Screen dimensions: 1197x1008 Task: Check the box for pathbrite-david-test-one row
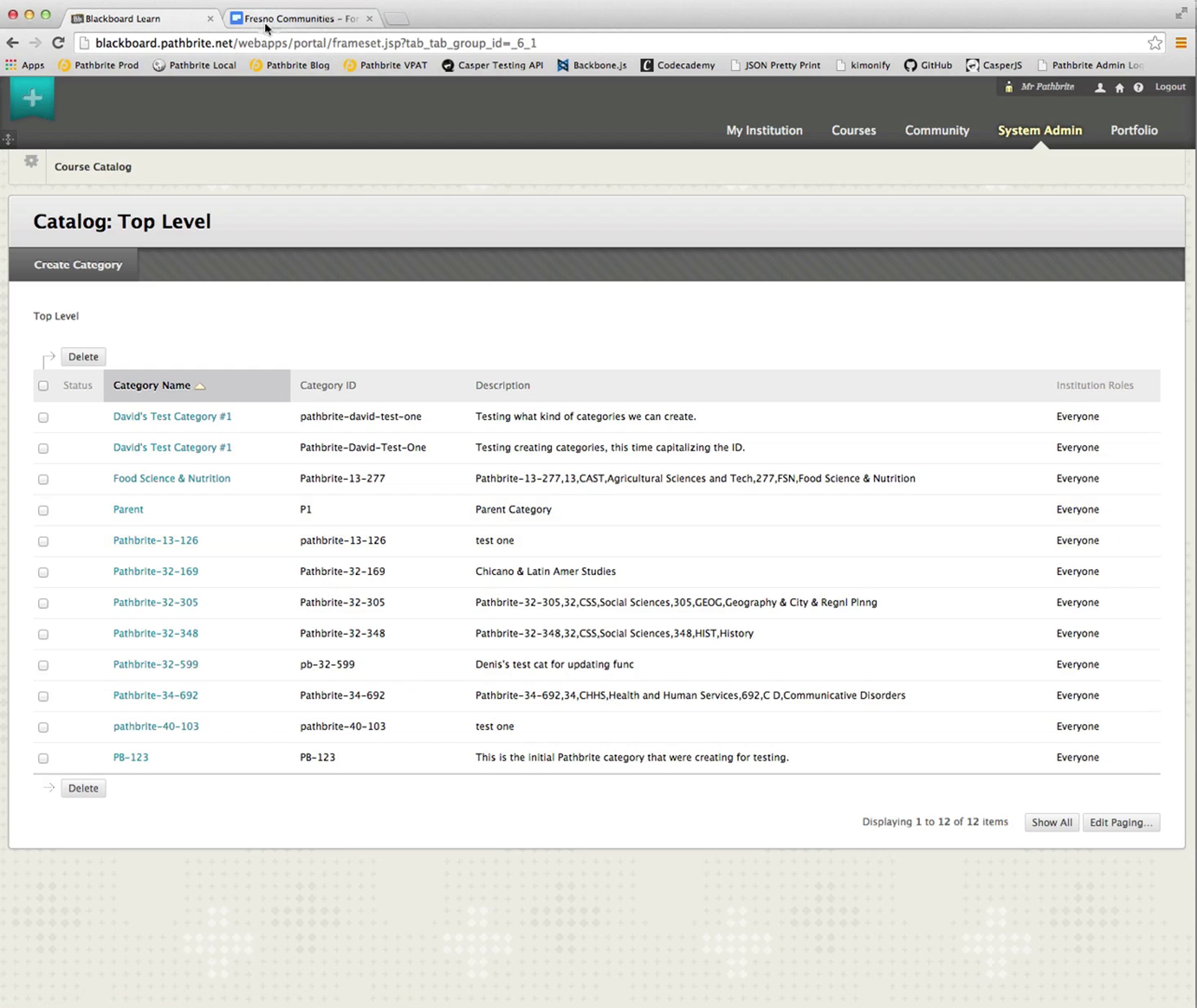click(43, 417)
